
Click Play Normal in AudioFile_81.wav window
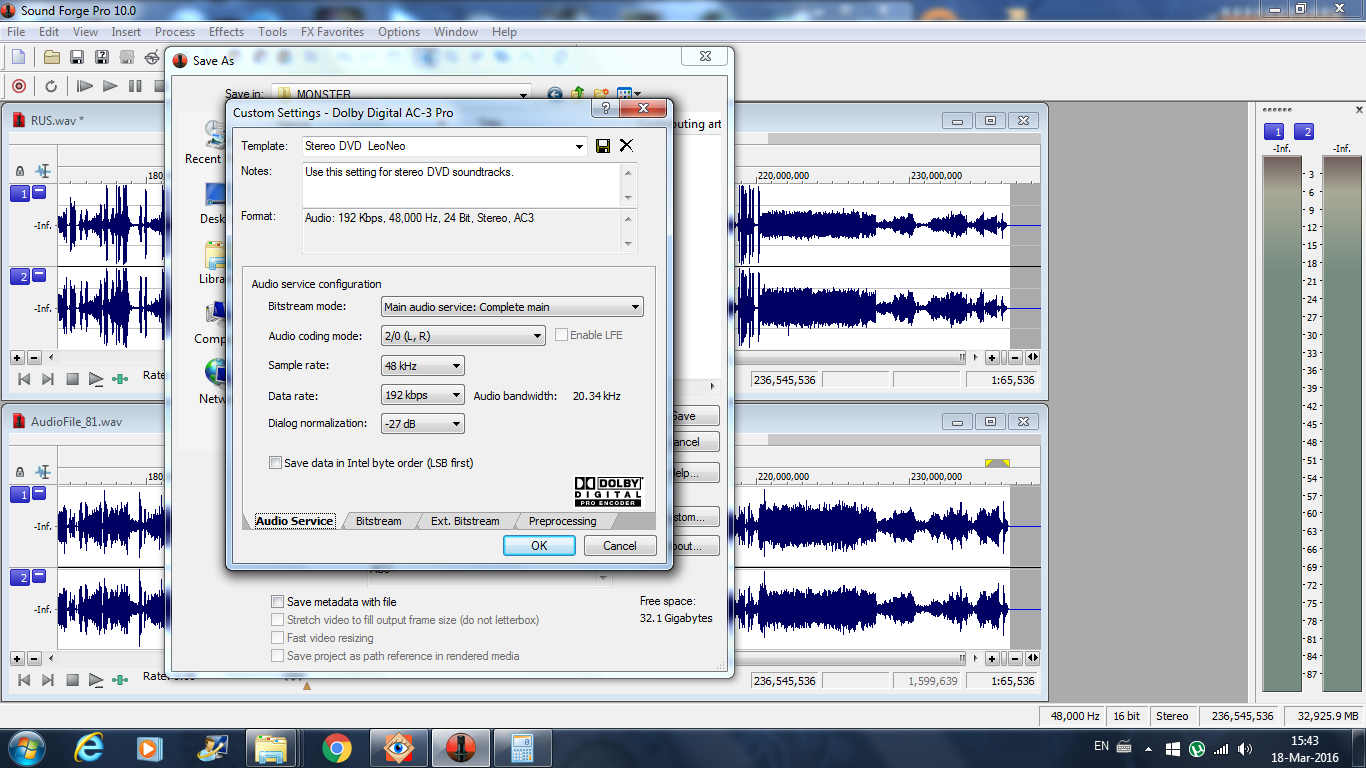pyautogui.click(x=96, y=680)
